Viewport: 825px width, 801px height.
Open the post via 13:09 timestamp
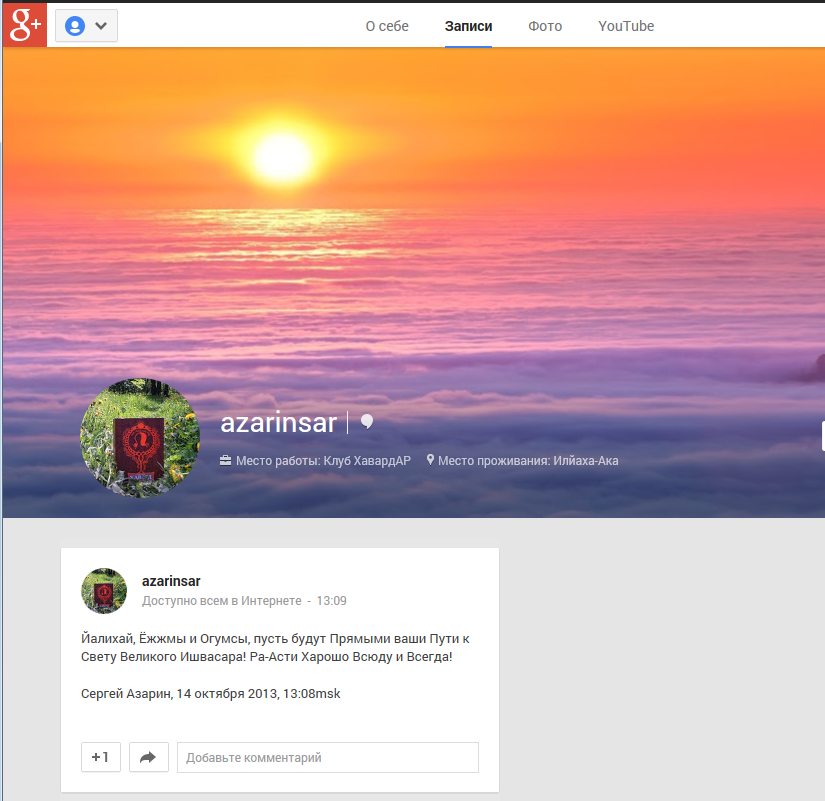point(331,601)
